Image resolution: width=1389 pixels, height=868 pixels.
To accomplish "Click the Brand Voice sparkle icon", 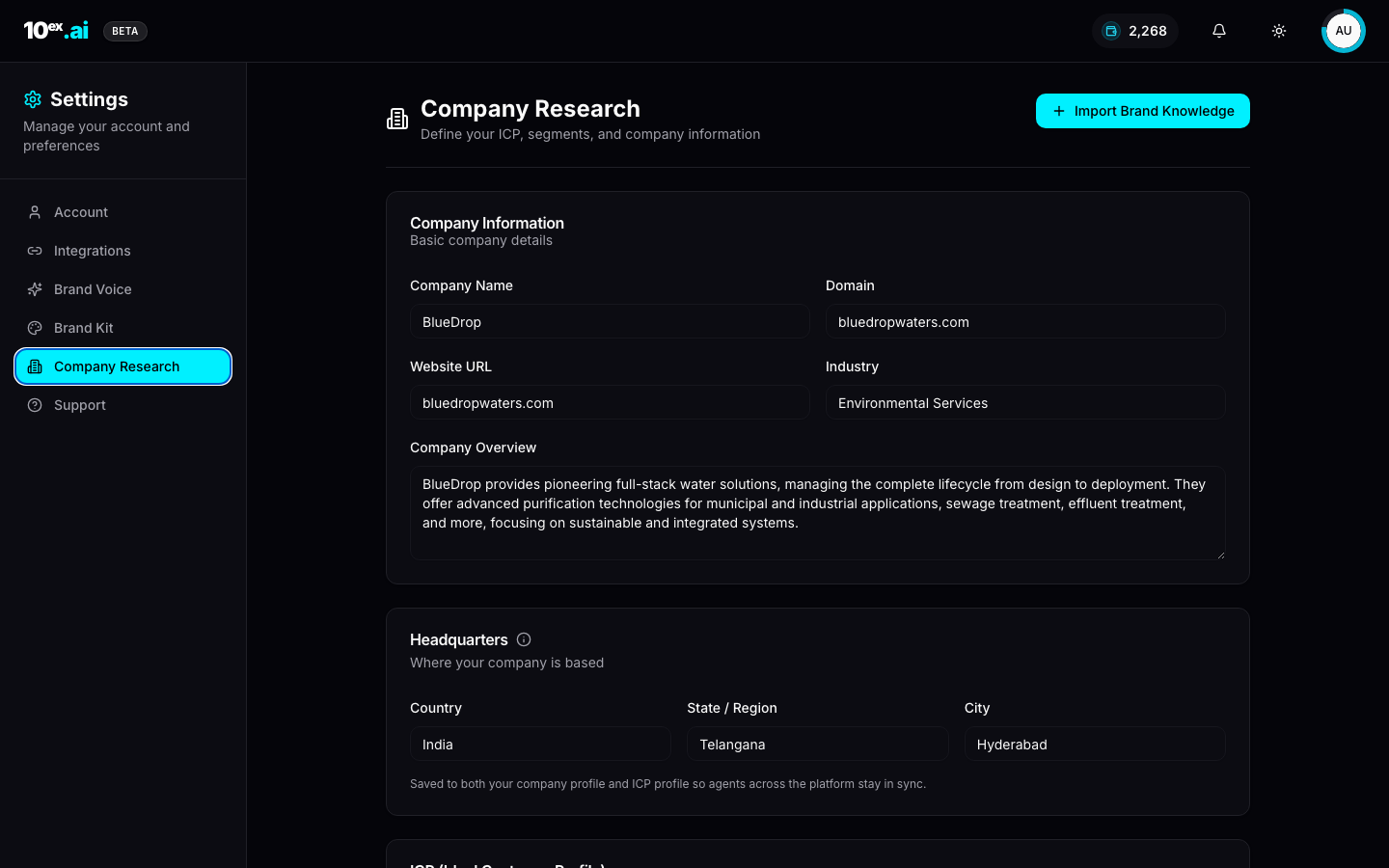I will point(35,289).
